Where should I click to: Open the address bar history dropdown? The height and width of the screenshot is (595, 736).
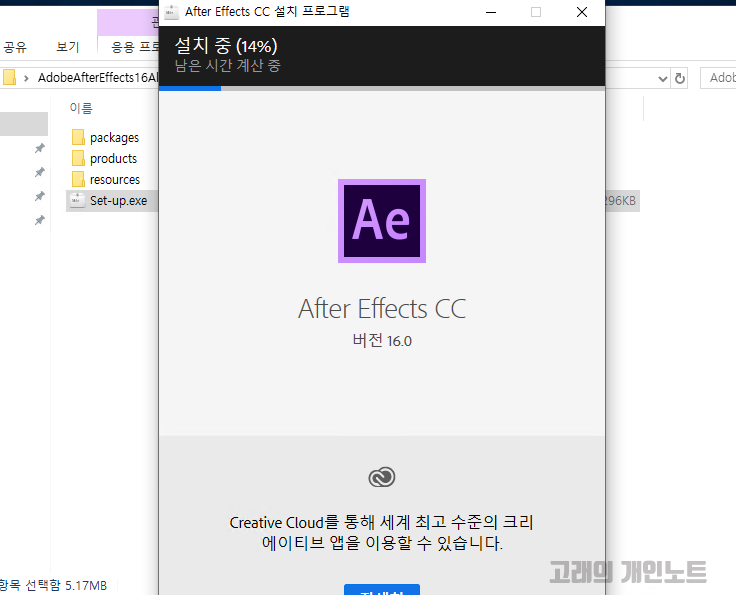[662, 78]
